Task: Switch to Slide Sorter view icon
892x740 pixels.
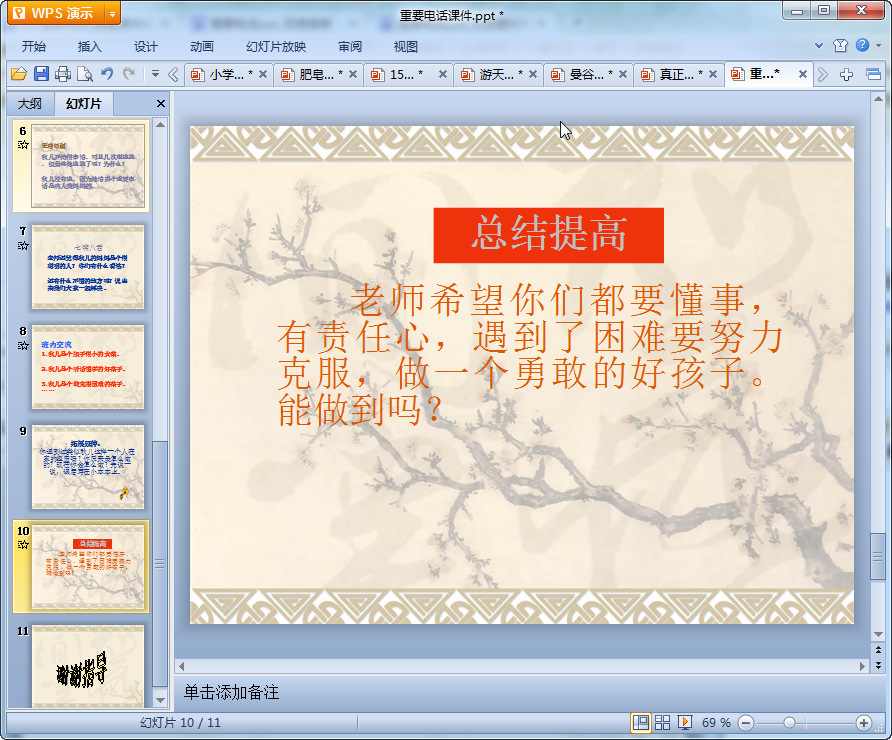Action: 662,722
